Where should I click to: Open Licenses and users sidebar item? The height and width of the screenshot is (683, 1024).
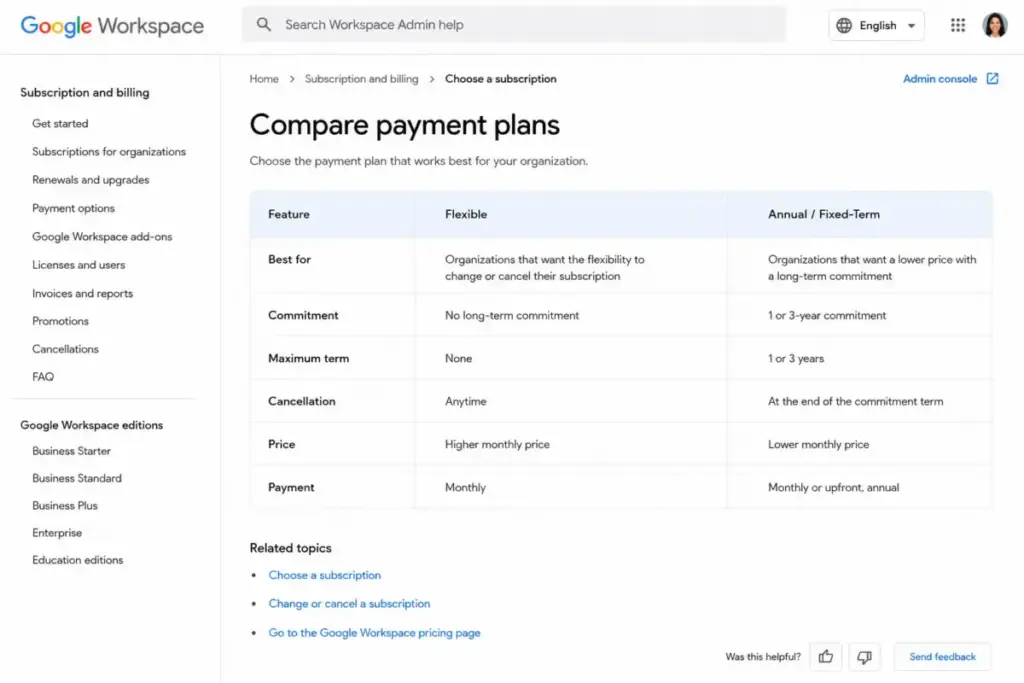click(x=78, y=264)
